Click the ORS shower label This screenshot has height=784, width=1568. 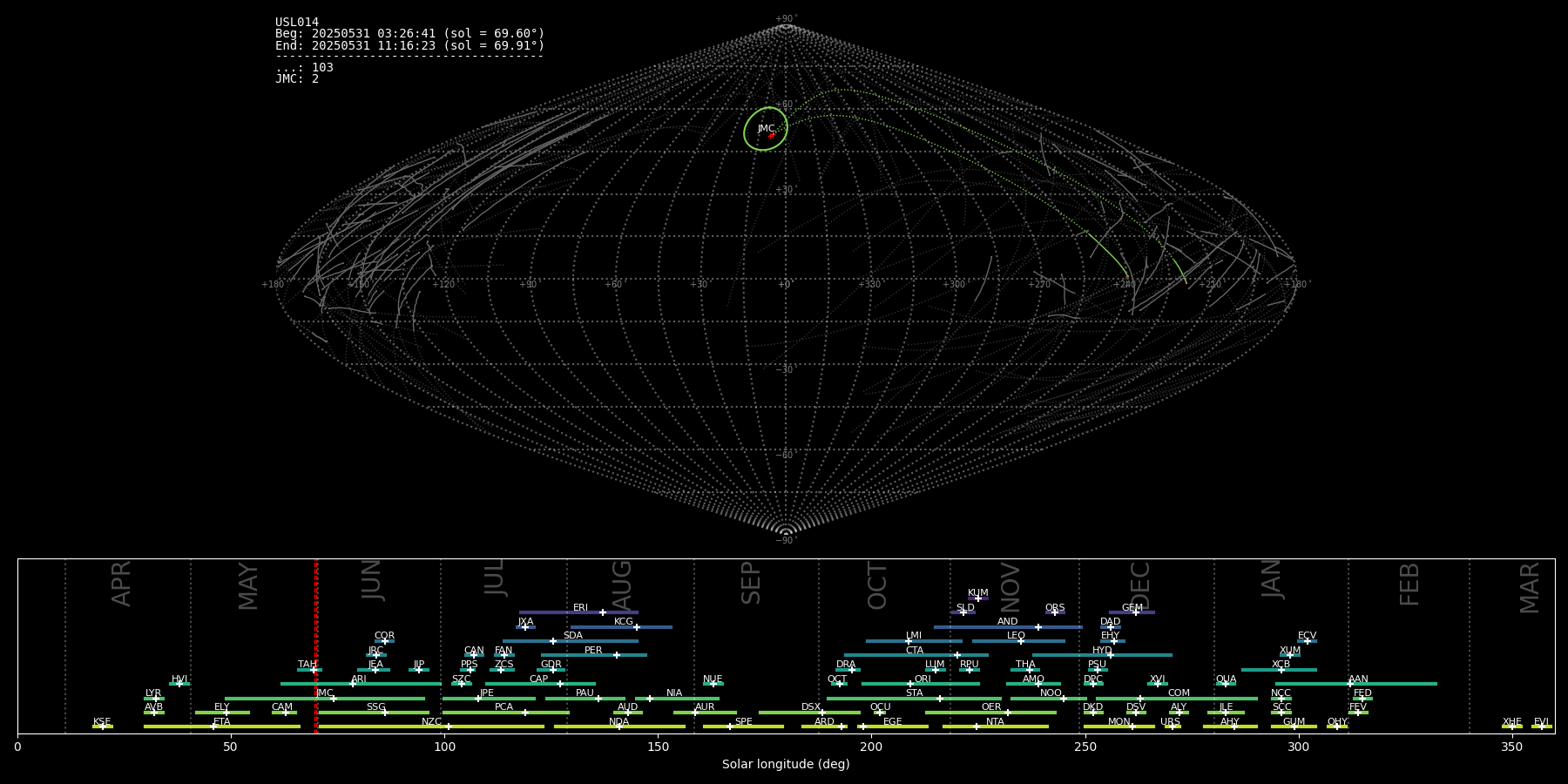1055,608
